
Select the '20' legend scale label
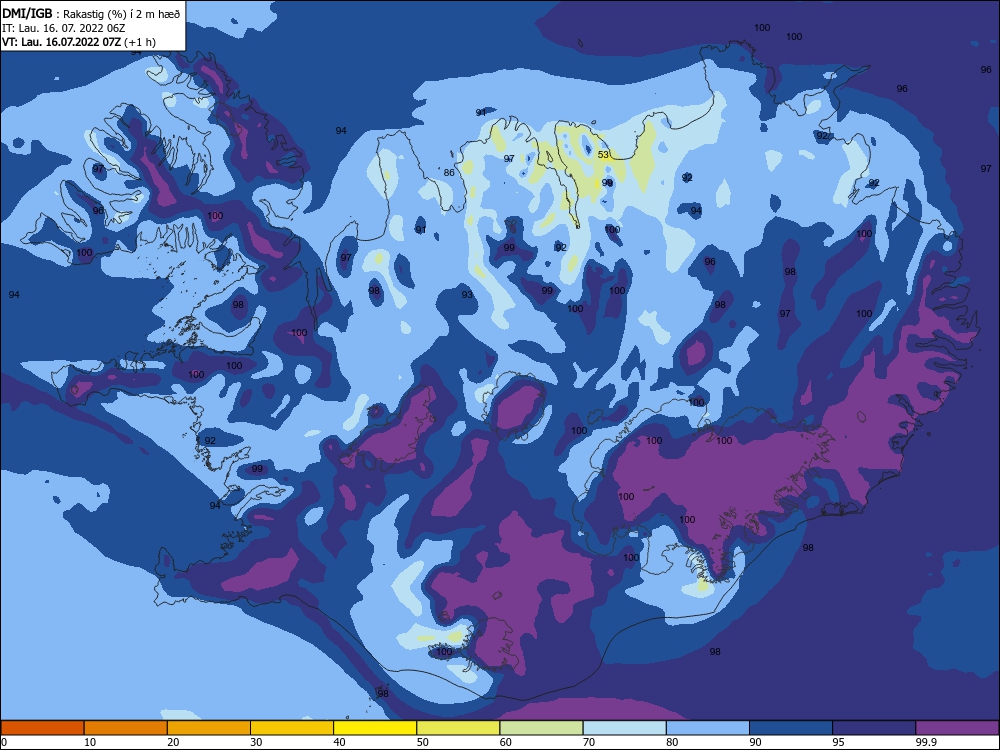tap(173, 742)
